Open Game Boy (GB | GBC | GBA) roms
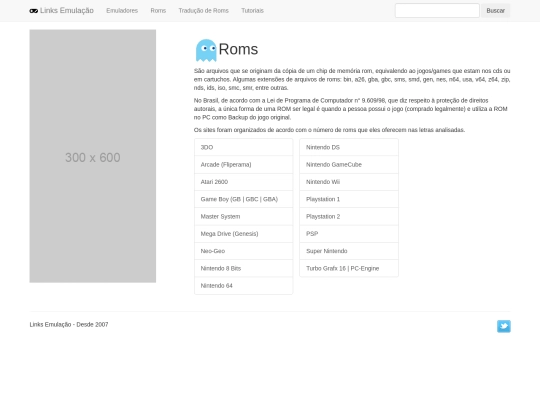The width and height of the screenshot is (540, 405). 243,199
